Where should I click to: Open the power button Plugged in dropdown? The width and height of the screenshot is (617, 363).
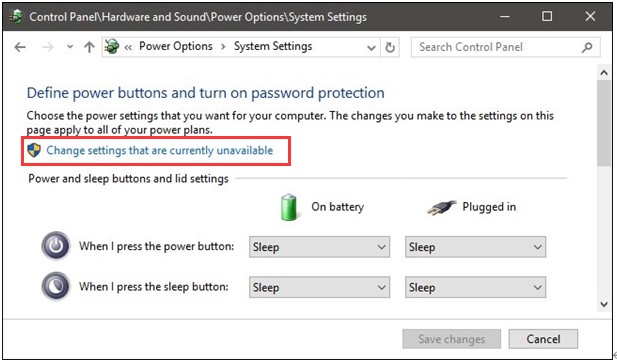tap(475, 247)
